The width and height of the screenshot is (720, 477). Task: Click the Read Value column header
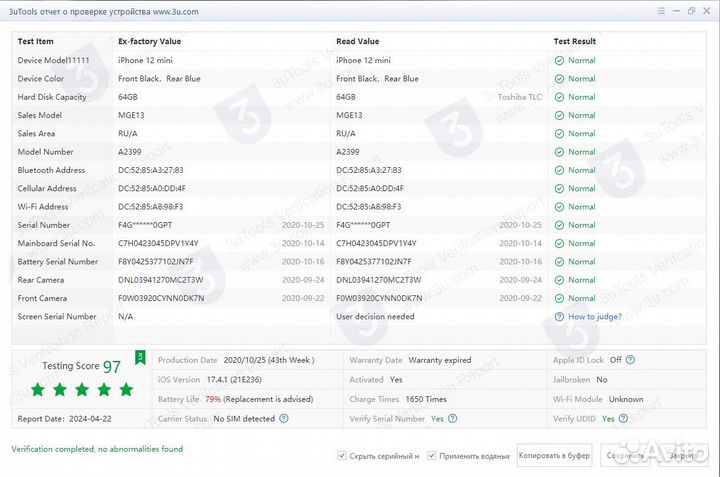[x=358, y=41]
